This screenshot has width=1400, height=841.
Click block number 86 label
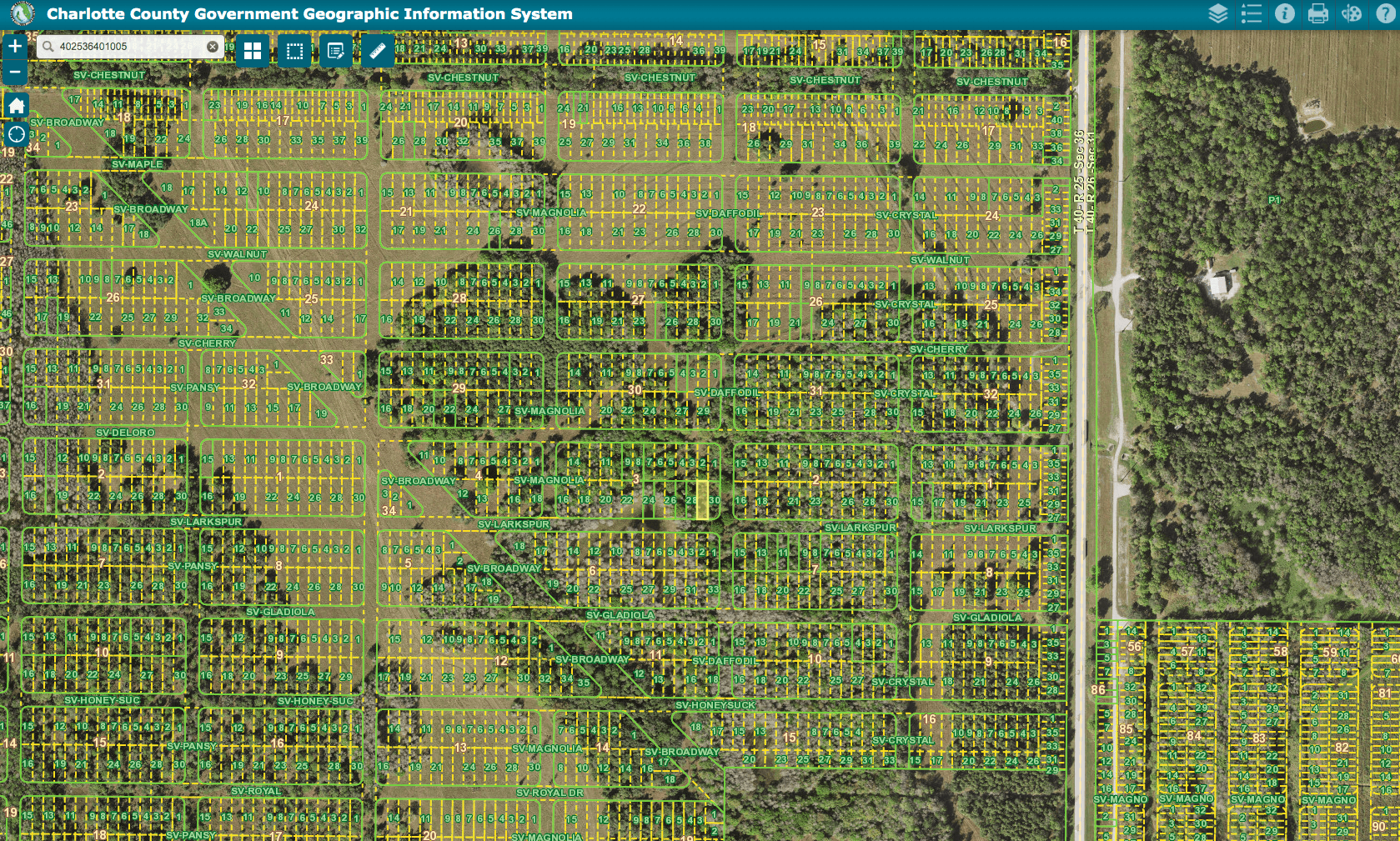1098,689
